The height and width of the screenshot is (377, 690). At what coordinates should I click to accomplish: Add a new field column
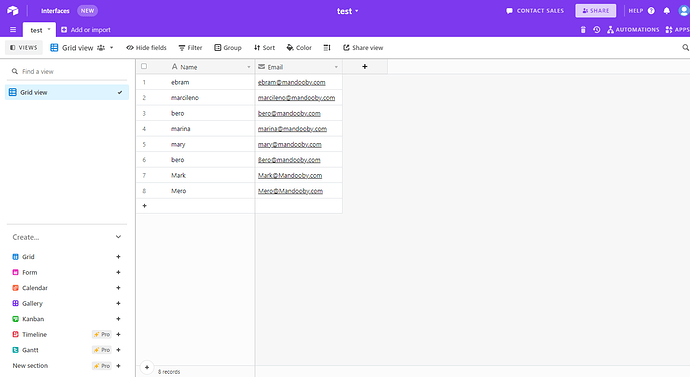tap(364, 66)
